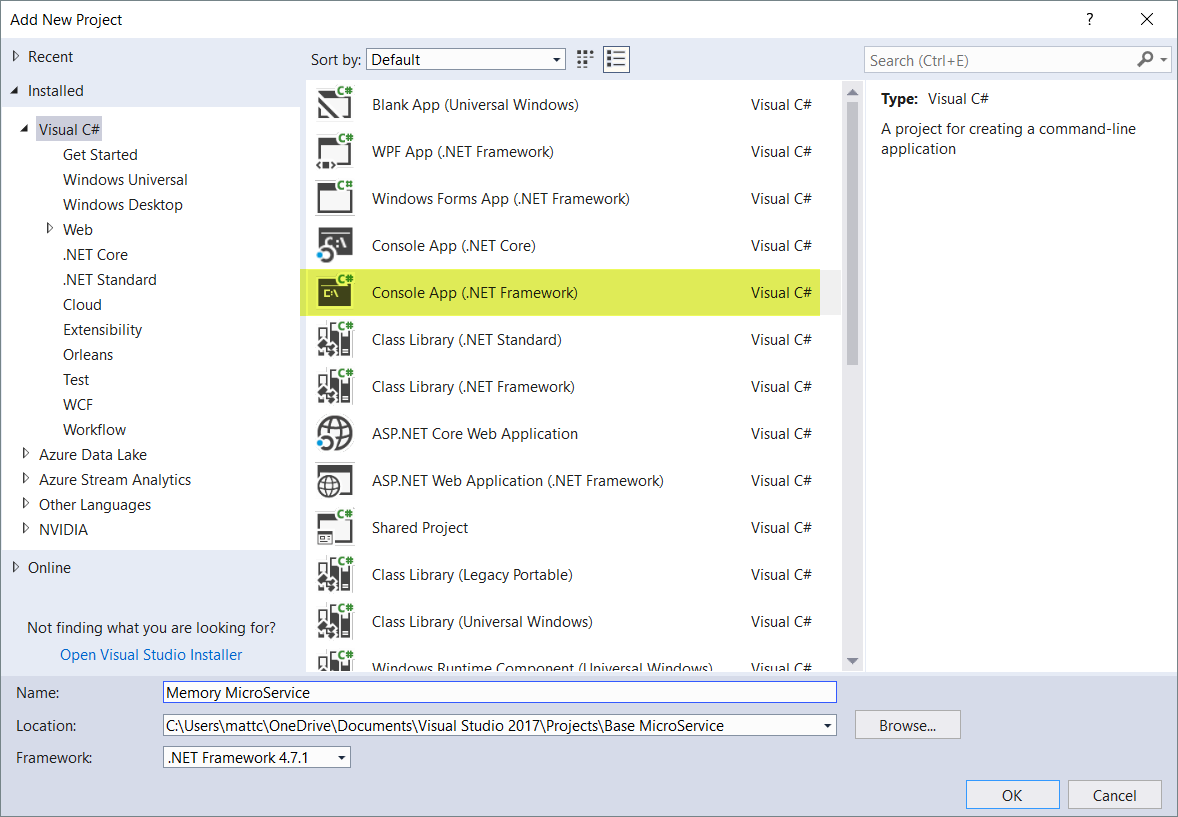Viewport: 1178px width, 817px height.
Task: Click the ASP.NET Web Application (.NET Framework) icon
Action: [335, 481]
